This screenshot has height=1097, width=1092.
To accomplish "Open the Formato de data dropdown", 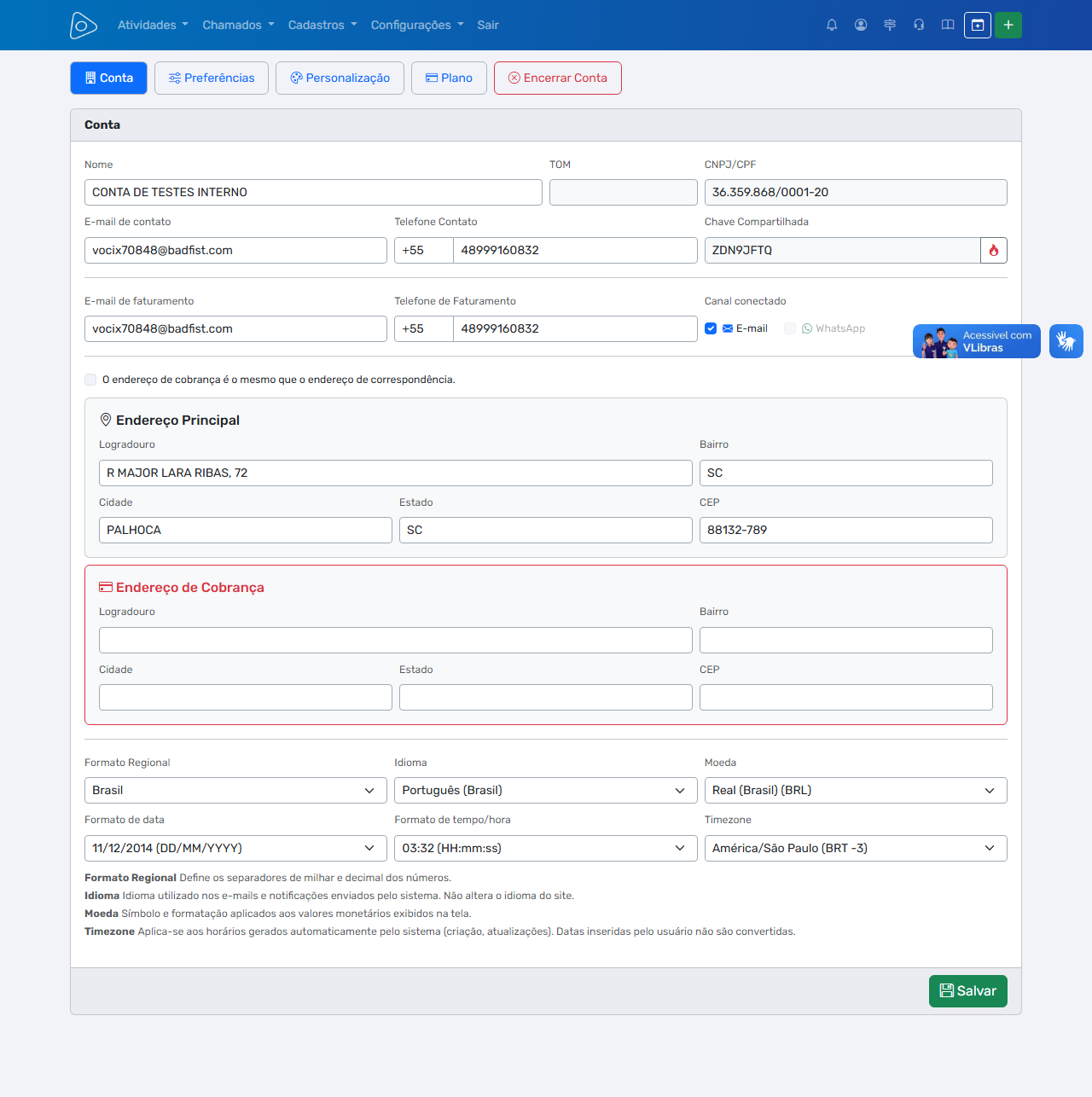I will coord(235,848).
